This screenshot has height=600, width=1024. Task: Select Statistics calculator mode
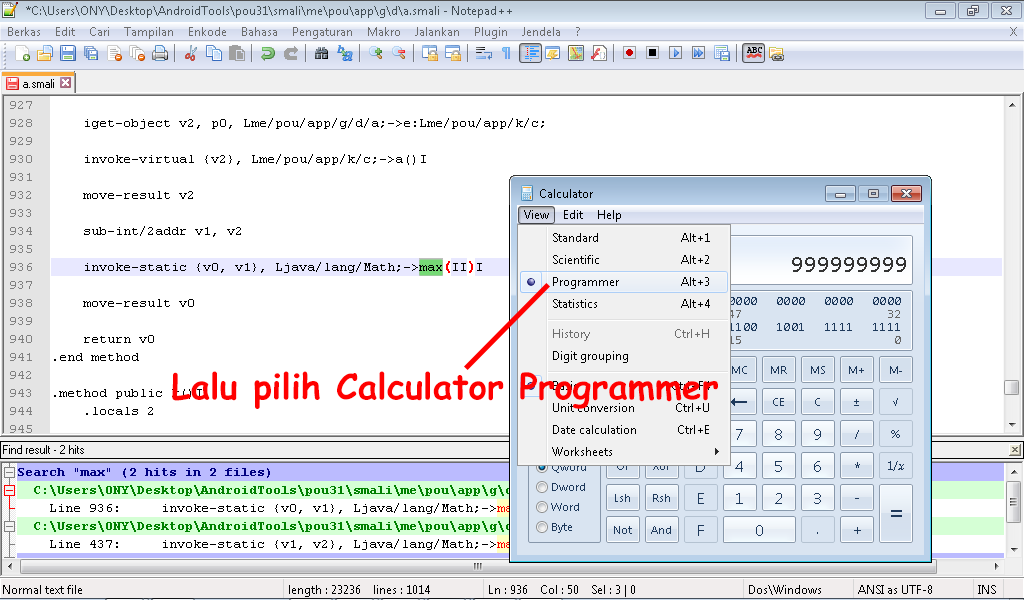pos(624,304)
